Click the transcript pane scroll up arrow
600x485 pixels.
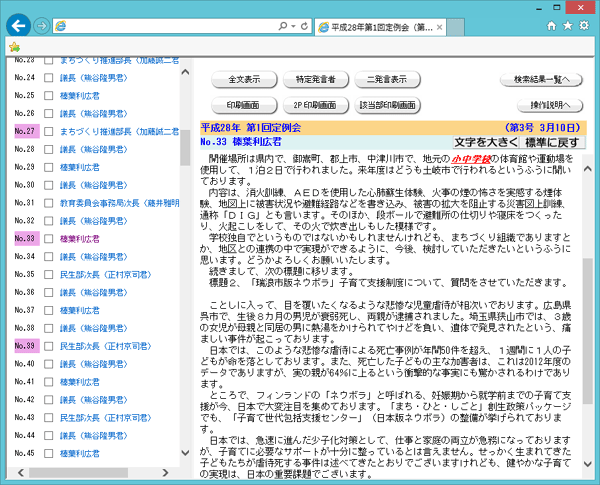pyautogui.click(x=588, y=169)
